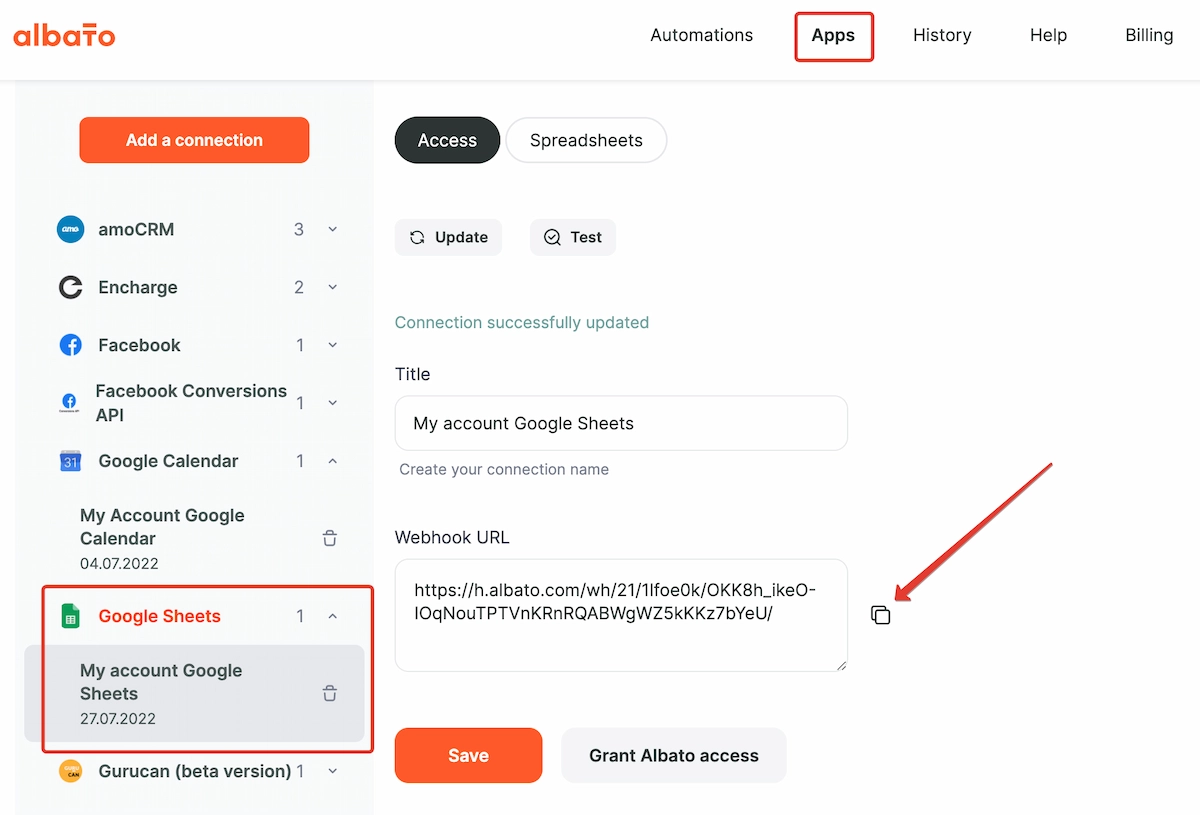Go to the Billing page
The height and width of the screenshot is (815, 1200).
click(1148, 35)
